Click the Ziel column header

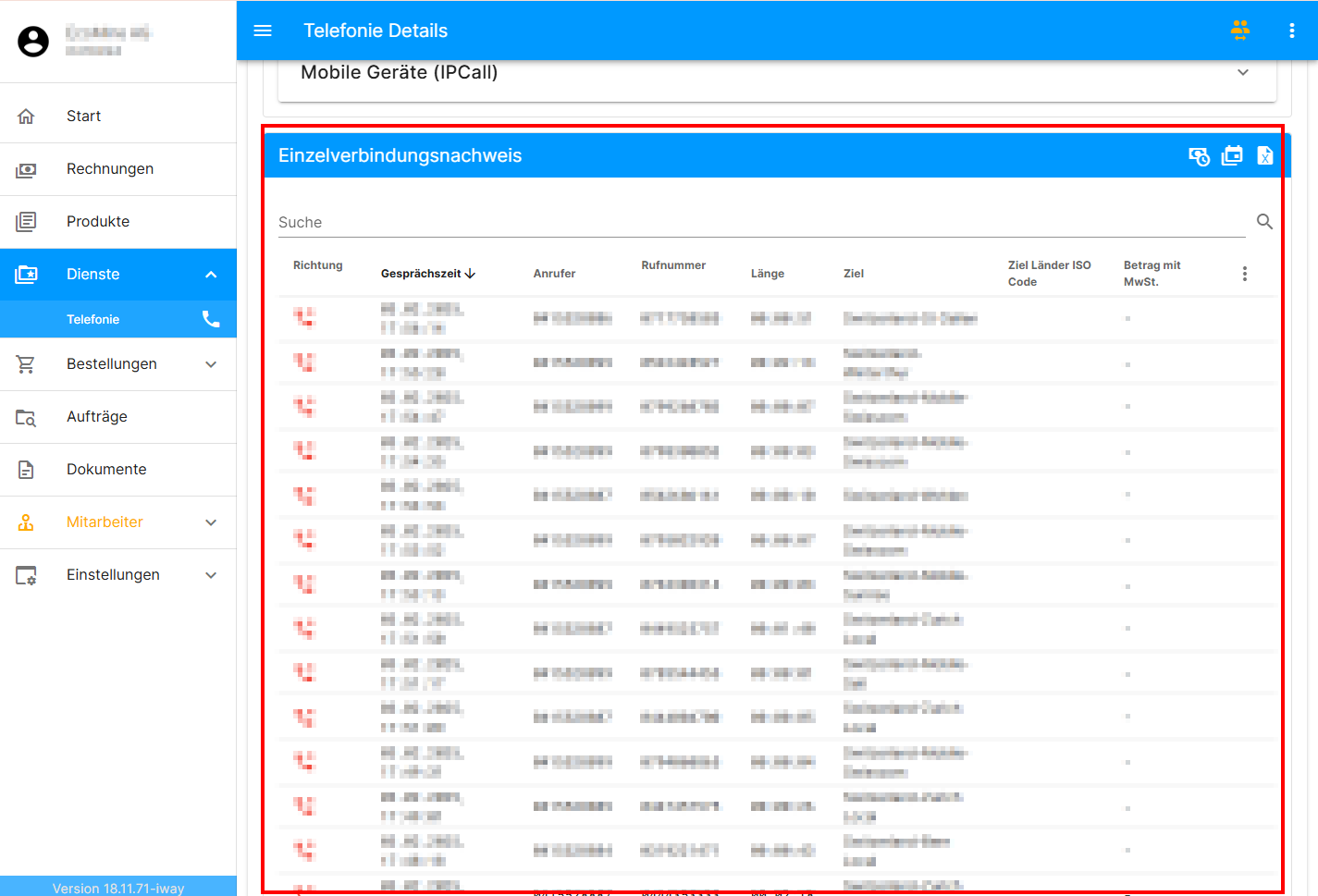click(x=853, y=274)
